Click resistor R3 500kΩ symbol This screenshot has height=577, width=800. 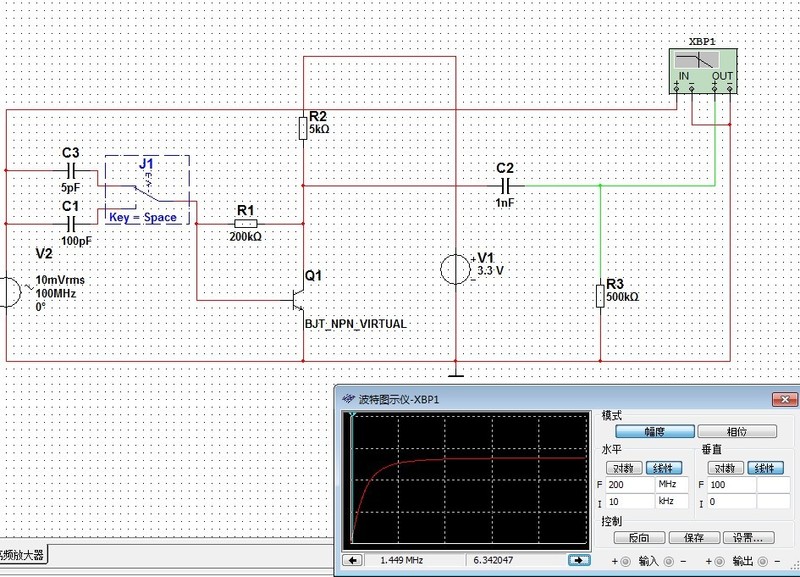pyautogui.click(x=600, y=296)
